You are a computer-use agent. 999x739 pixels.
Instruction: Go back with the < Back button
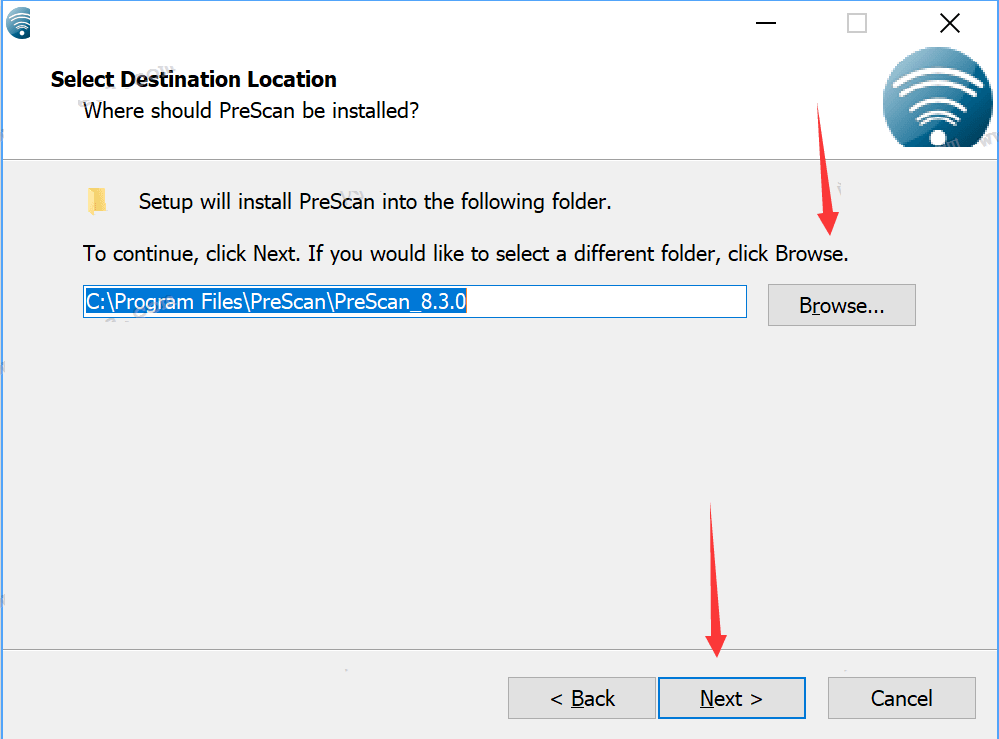click(582, 698)
